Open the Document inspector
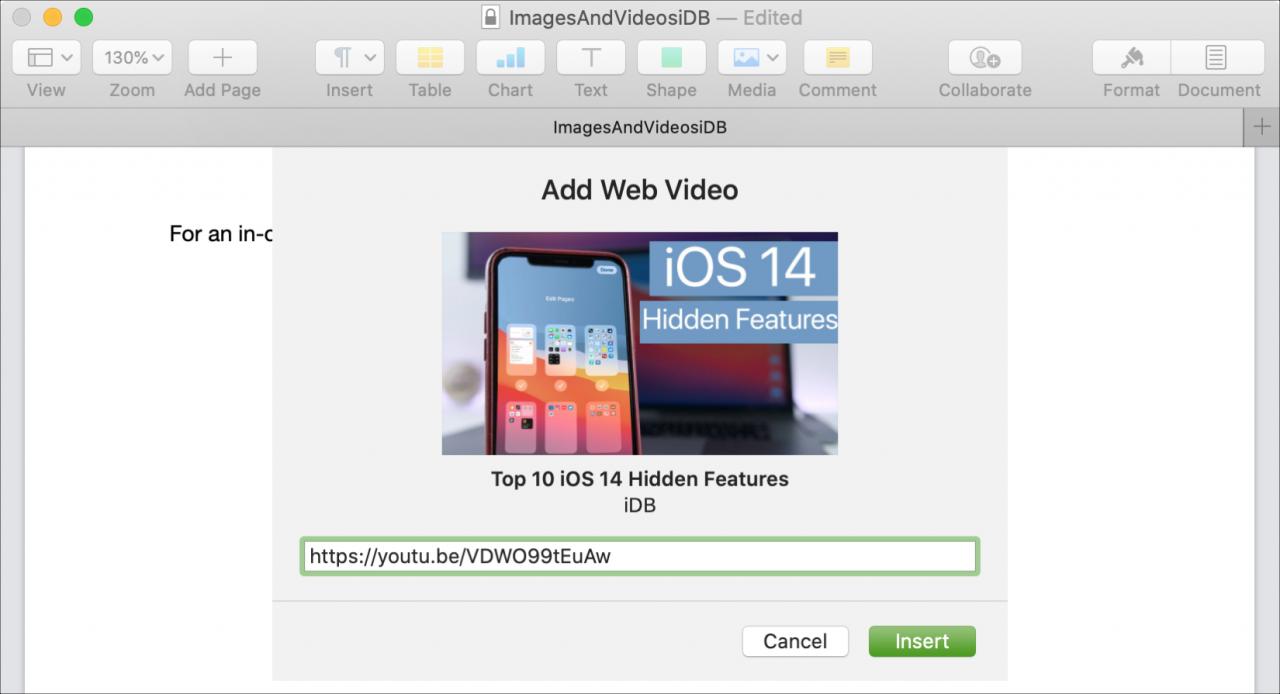Image resolution: width=1280 pixels, height=694 pixels. 1216,58
